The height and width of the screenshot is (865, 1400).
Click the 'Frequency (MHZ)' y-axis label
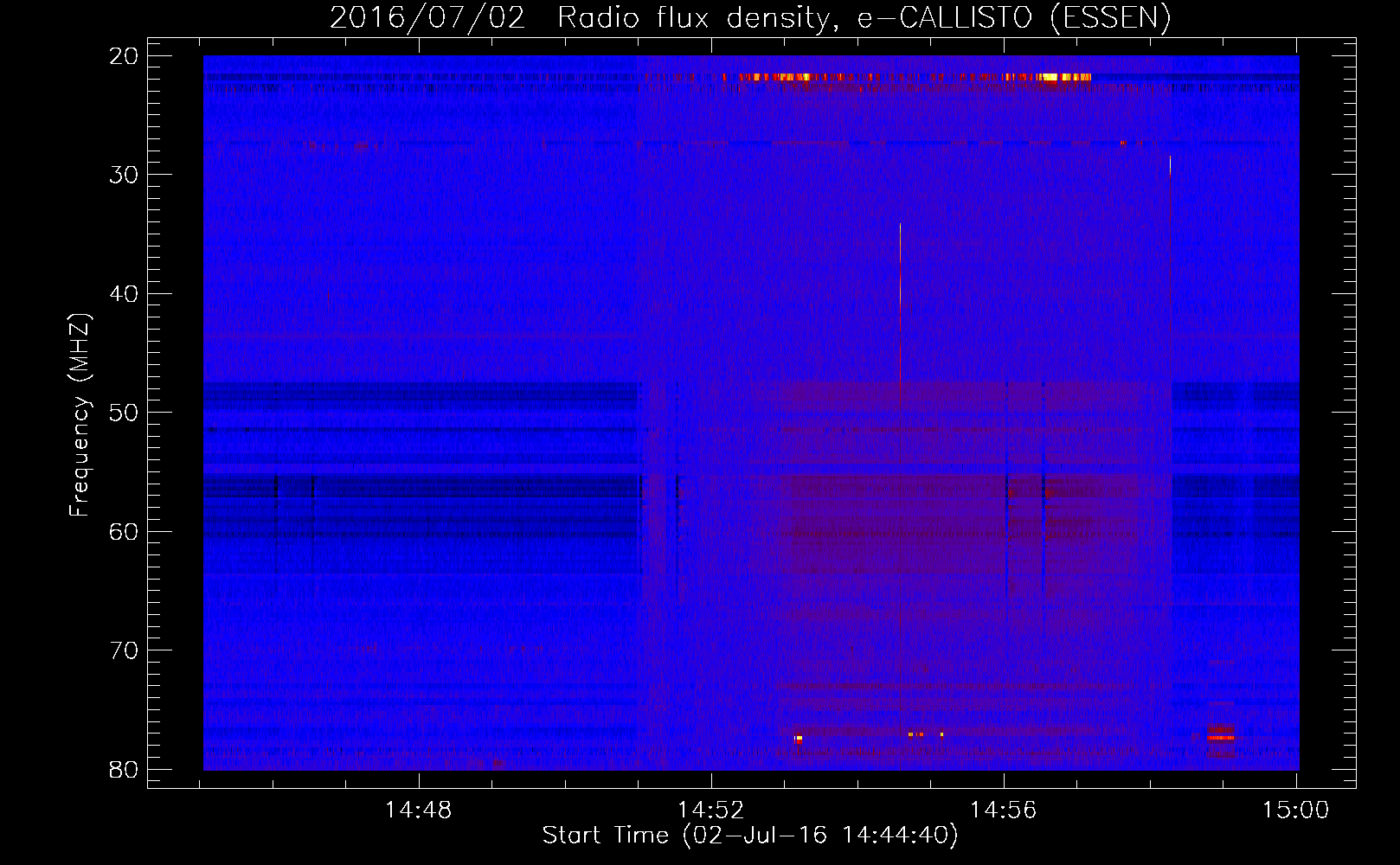click(x=79, y=414)
